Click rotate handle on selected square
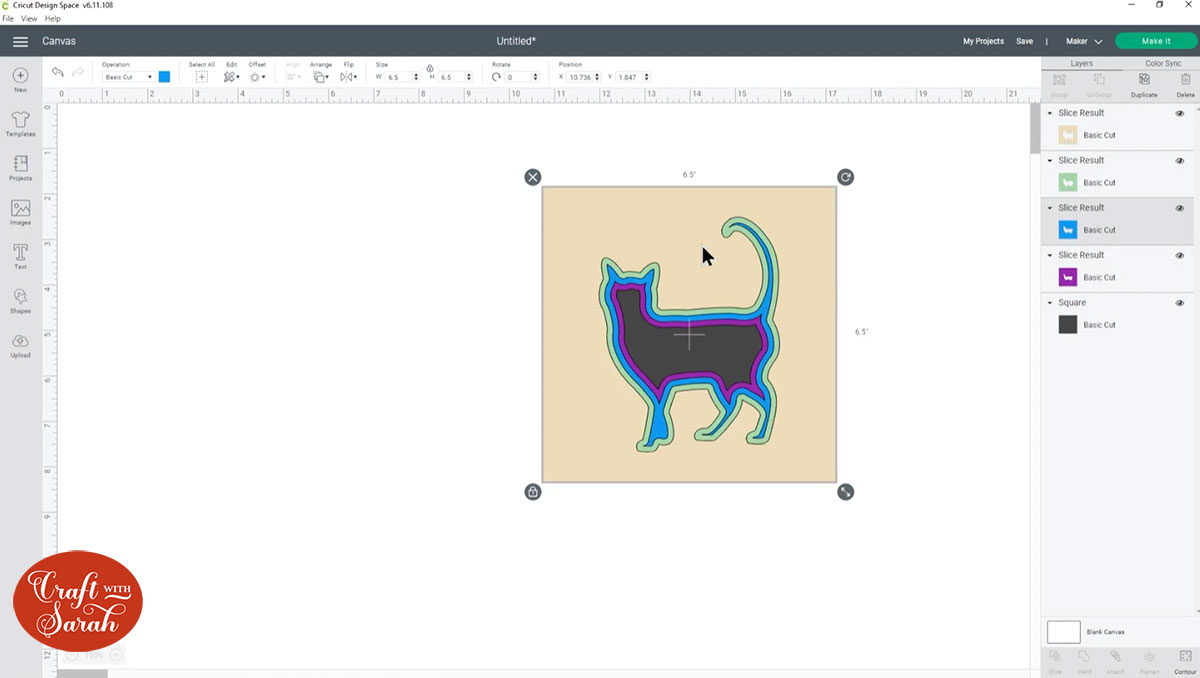1200x678 pixels. [x=845, y=177]
